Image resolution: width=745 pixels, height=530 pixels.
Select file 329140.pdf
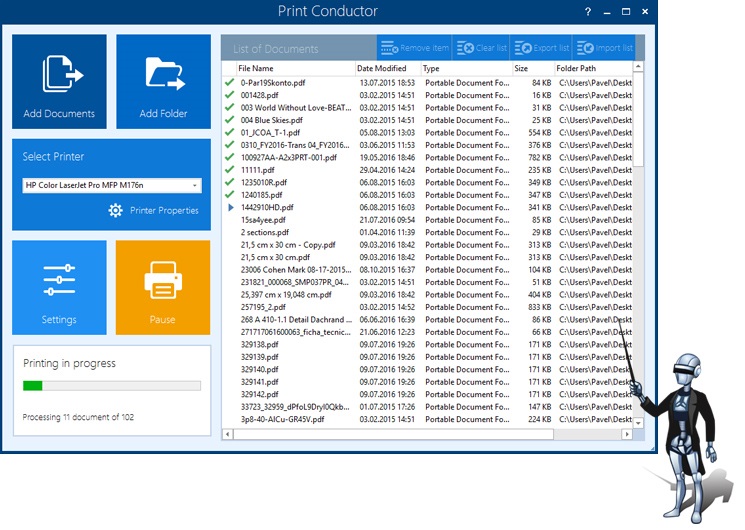pyautogui.click(x=259, y=369)
